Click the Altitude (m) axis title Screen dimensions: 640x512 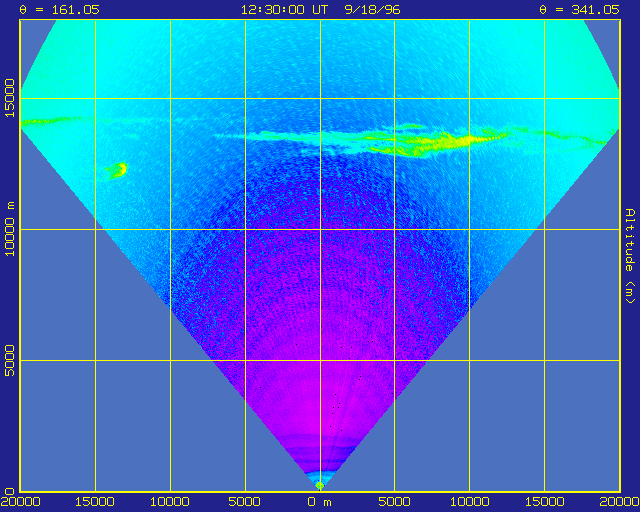630,256
